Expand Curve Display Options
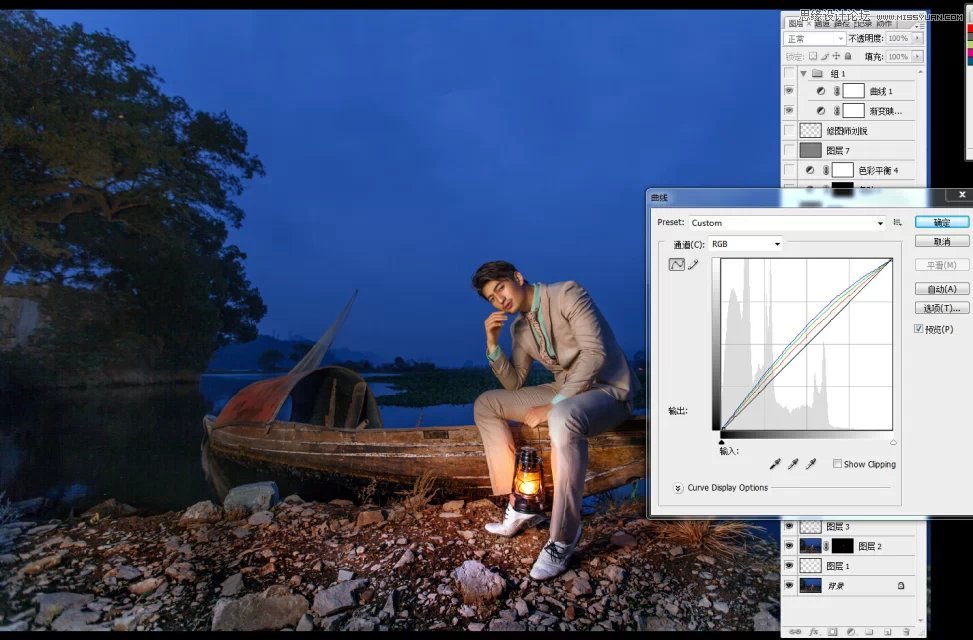The height and width of the screenshot is (640, 973). [678, 488]
